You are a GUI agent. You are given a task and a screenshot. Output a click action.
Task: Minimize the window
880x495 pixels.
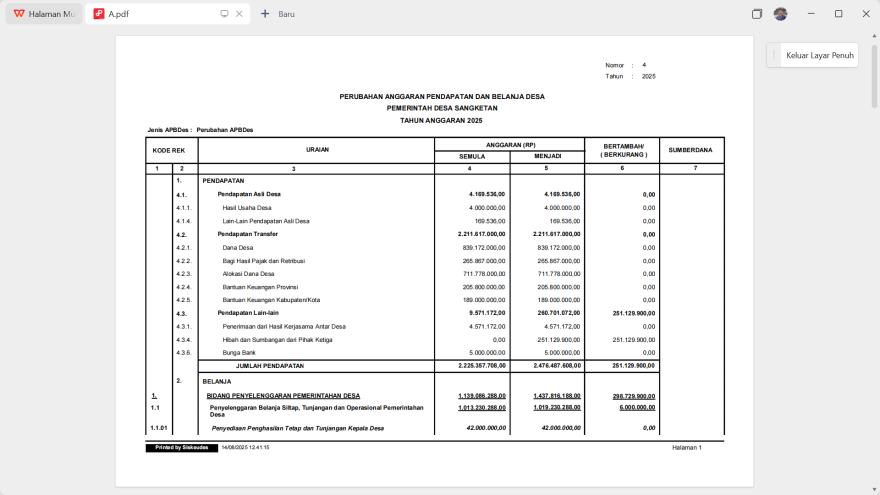pos(811,14)
